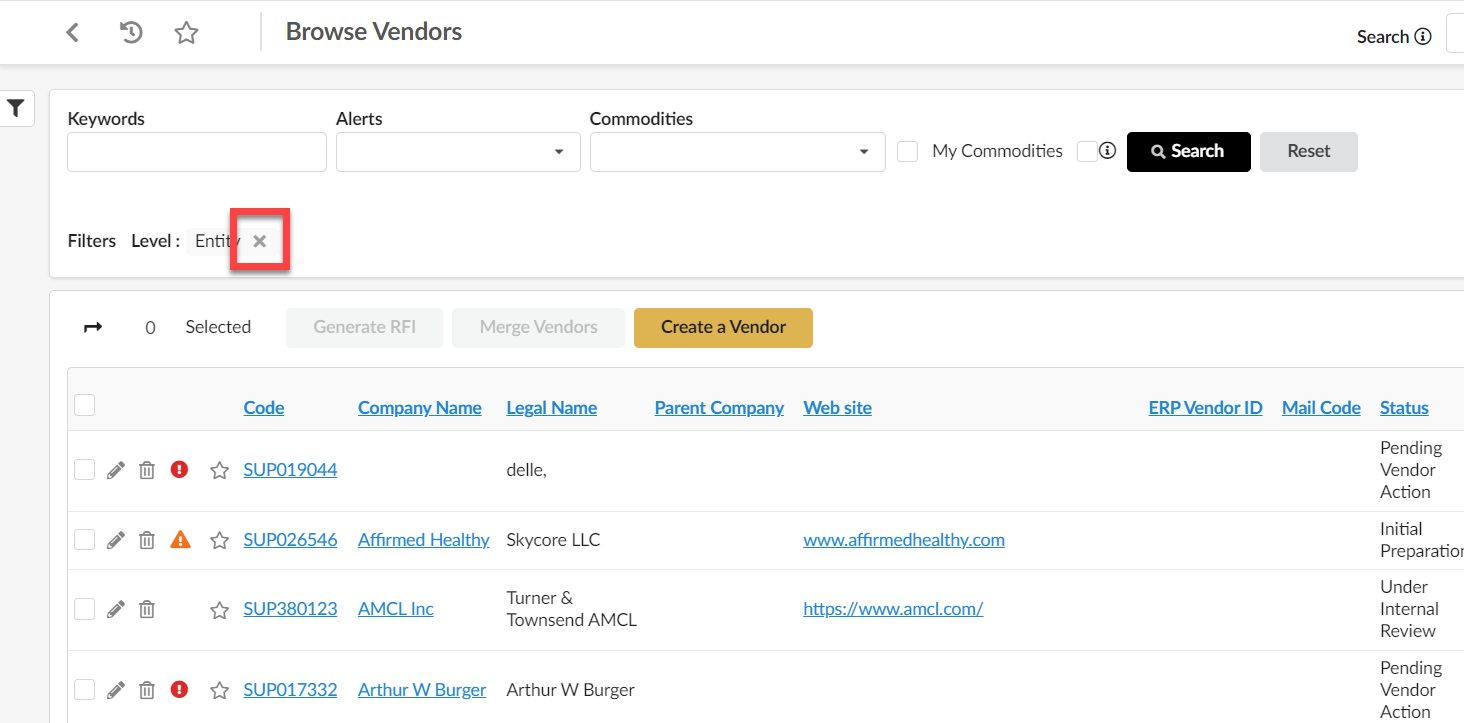Image resolution: width=1464 pixels, height=723 pixels.
Task: Focus the Keywords input field
Action: pyautogui.click(x=197, y=152)
